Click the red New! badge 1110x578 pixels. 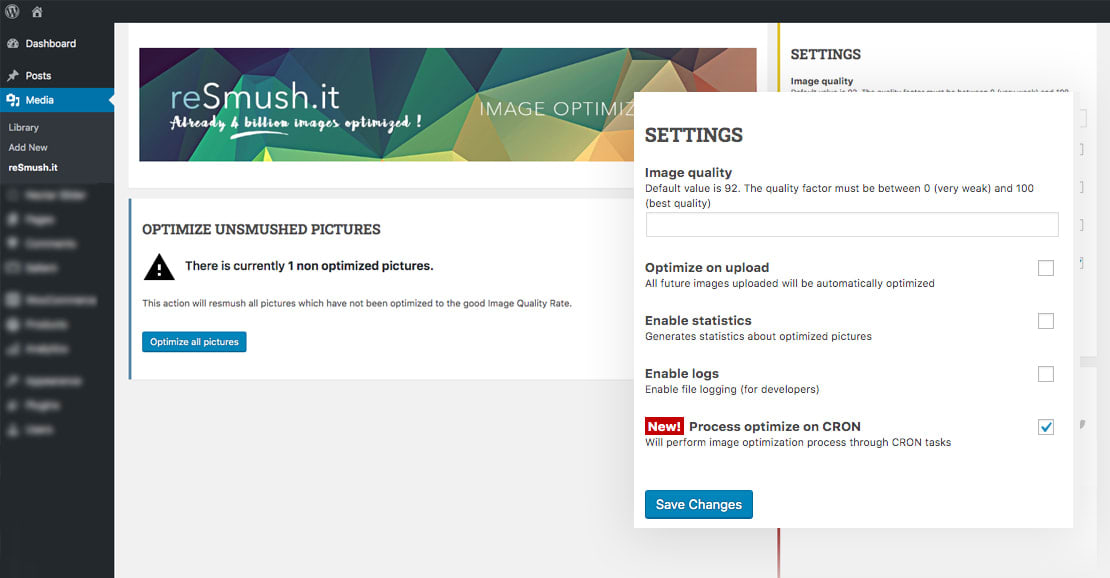coord(664,426)
